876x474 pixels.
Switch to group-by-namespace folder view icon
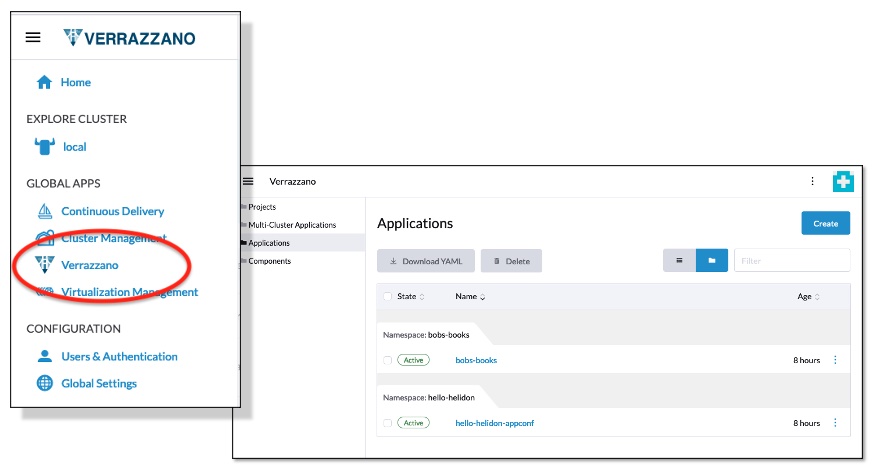tap(712, 260)
